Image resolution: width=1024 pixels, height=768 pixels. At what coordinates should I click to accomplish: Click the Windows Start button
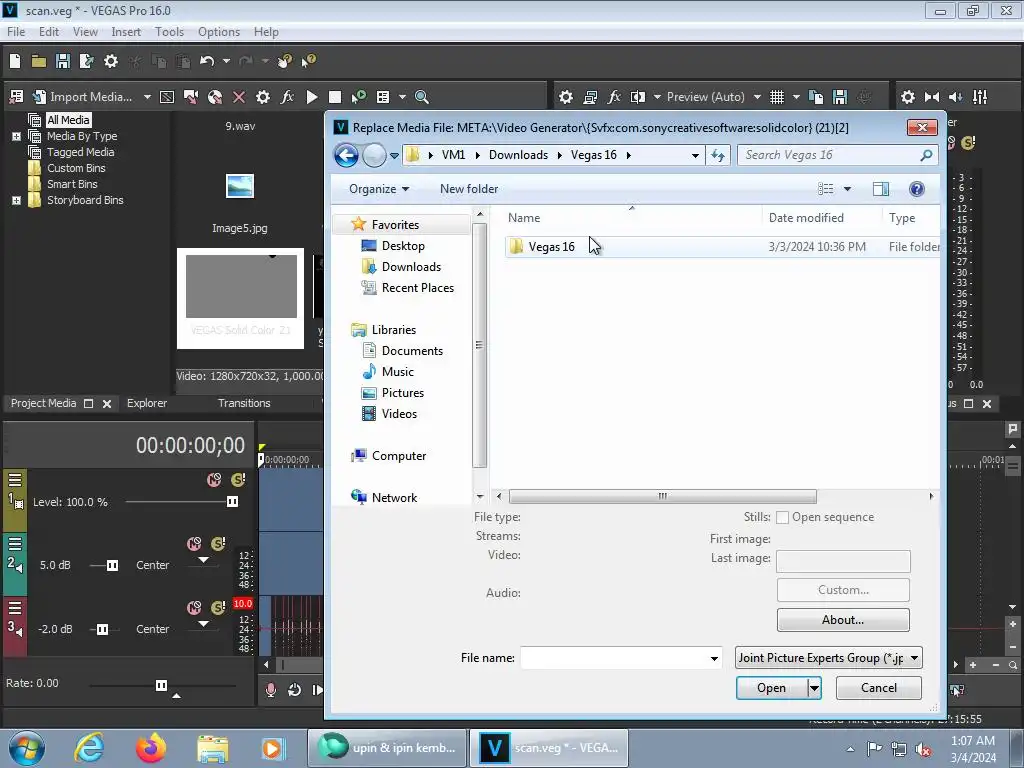(x=27, y=748)
